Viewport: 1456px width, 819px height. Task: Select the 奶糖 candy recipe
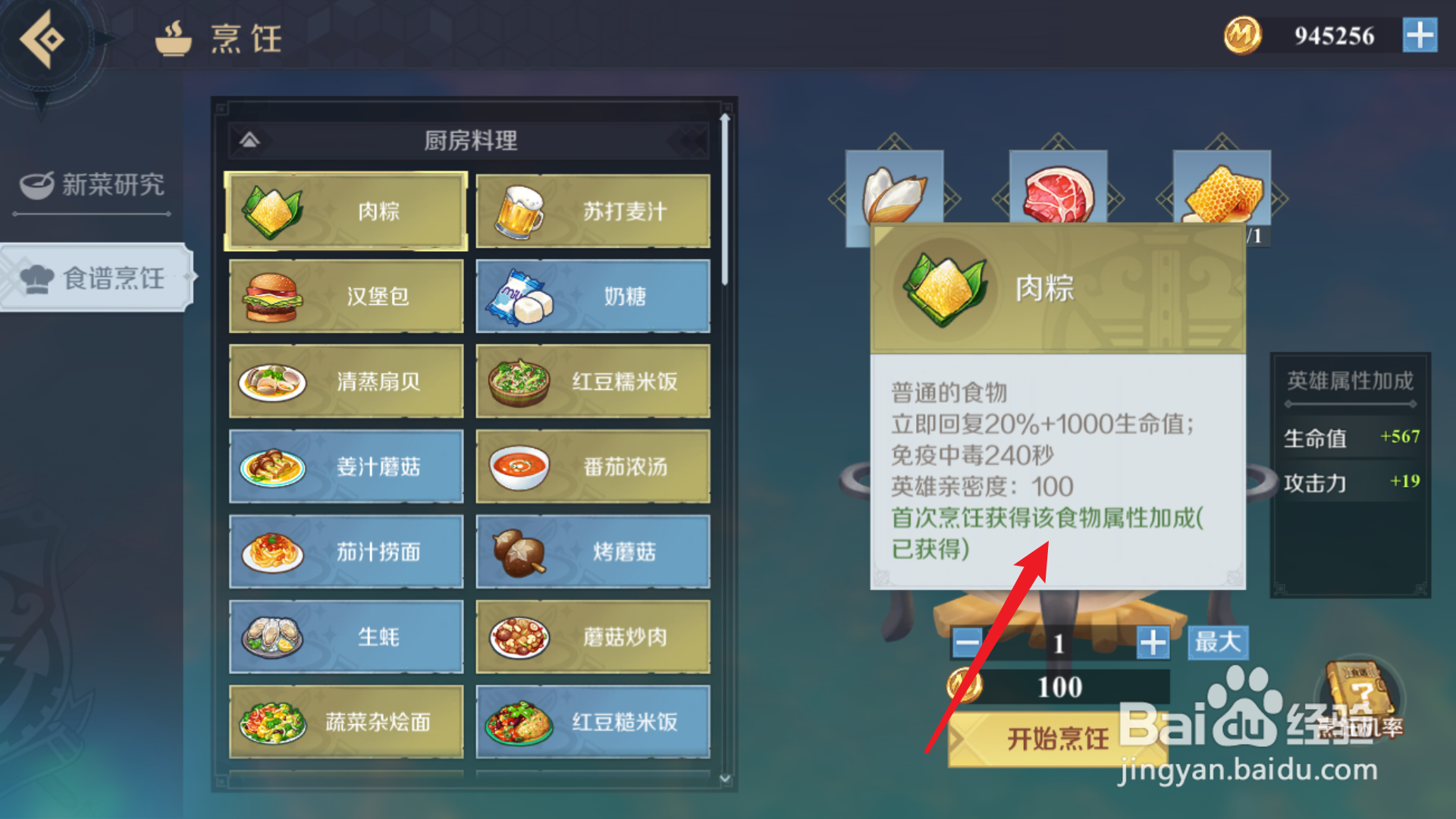593,297
